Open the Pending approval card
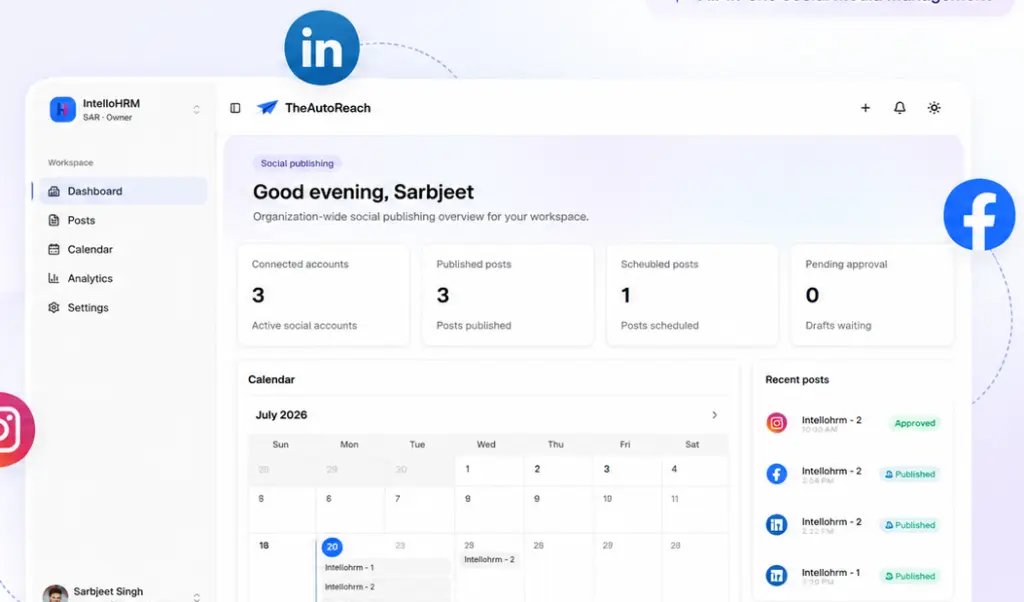 pos(872,295)
